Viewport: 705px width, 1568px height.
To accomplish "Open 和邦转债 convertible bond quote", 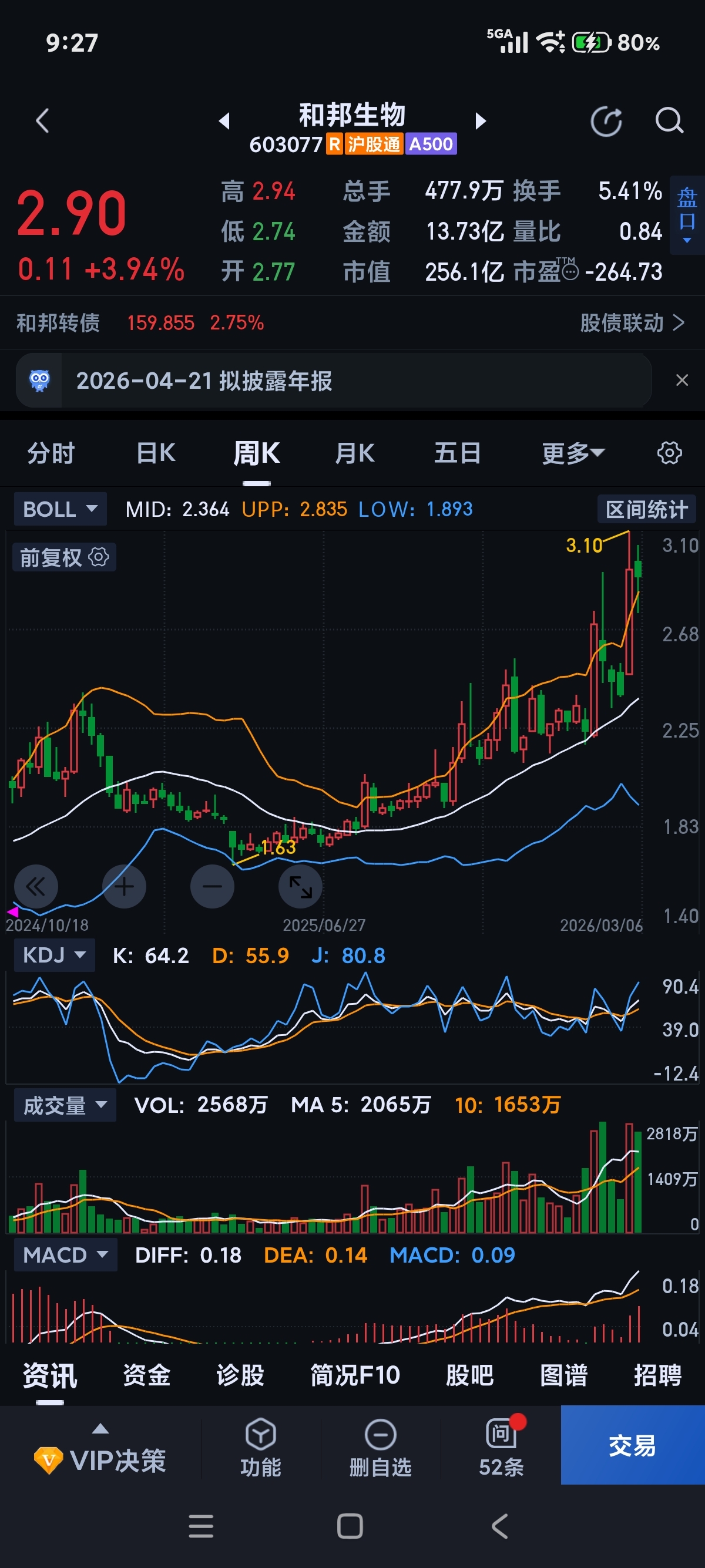I will (140, 322).
